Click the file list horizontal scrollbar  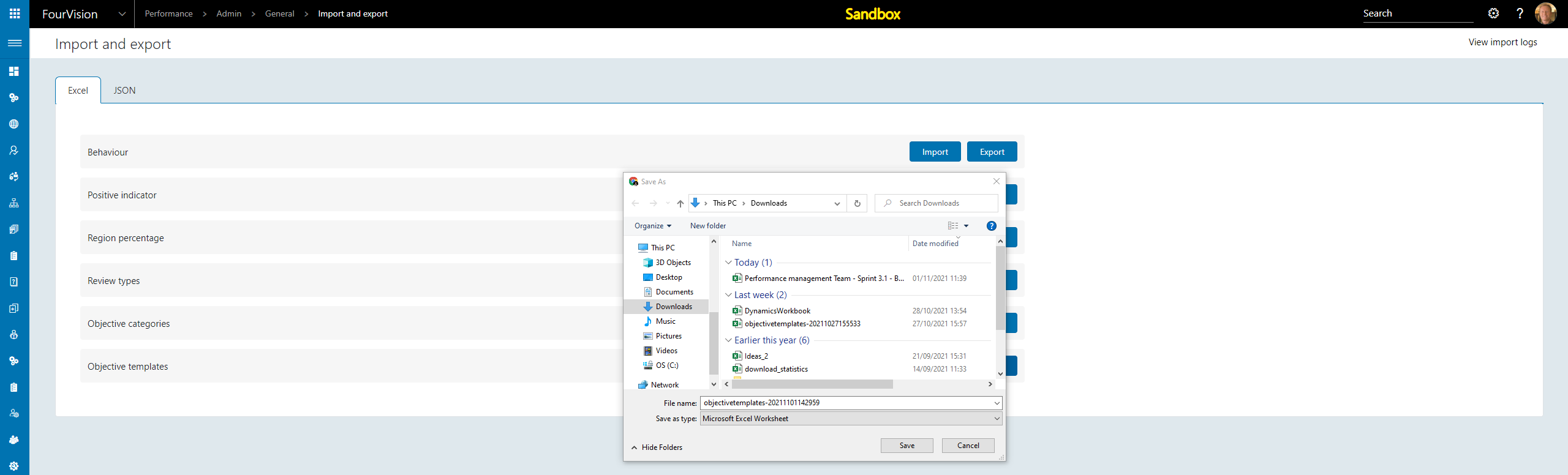pos(812,384)
